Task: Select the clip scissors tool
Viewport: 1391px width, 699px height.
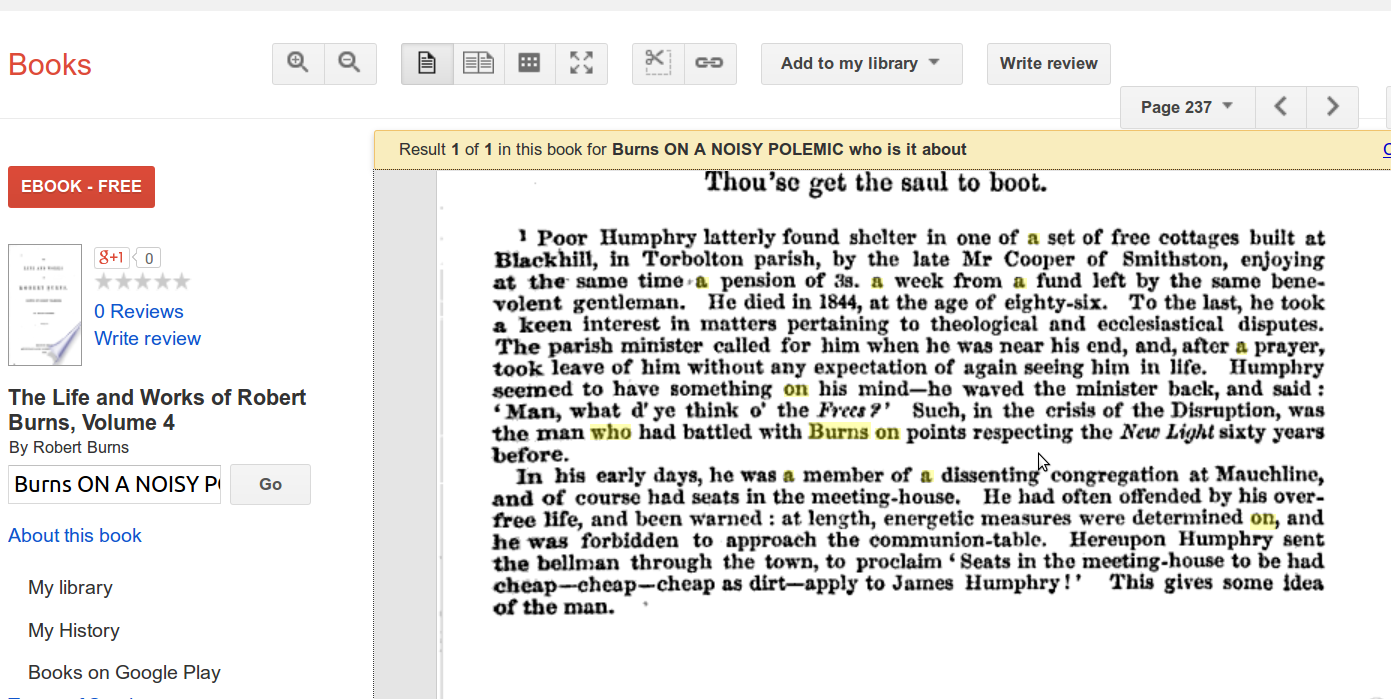Action: [x=657, y=63]
